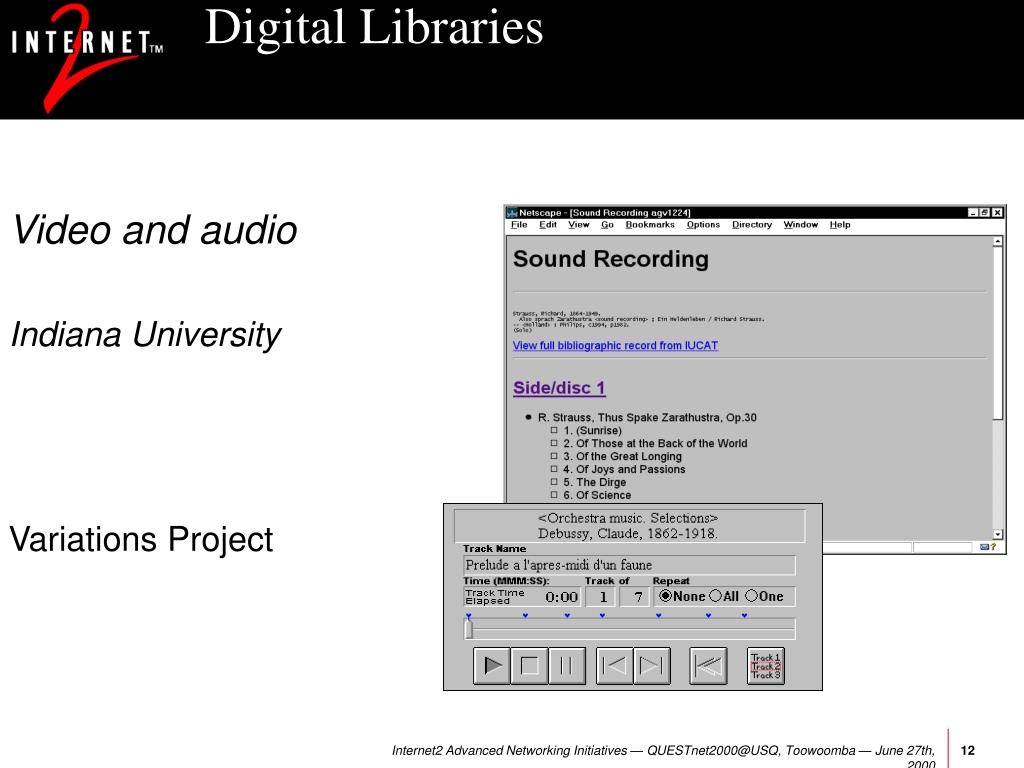Click the Netscape title bar icon
Screen dimensions: 1024x768
coord(513,213)
